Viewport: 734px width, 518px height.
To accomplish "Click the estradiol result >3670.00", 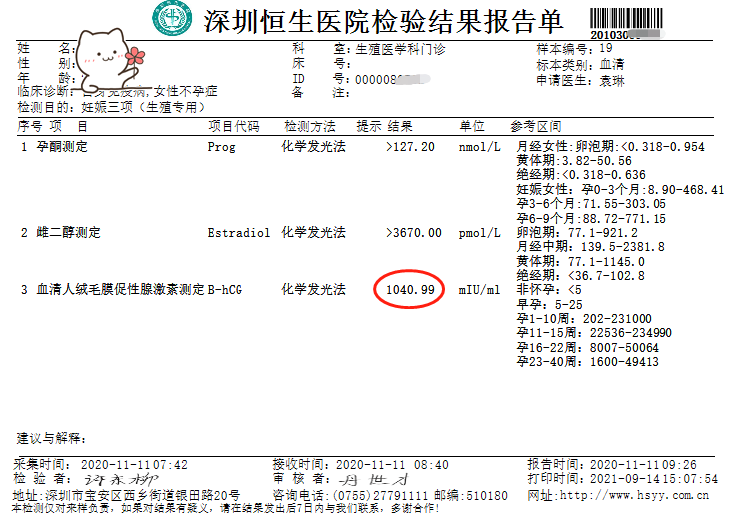I will [414, 233].
